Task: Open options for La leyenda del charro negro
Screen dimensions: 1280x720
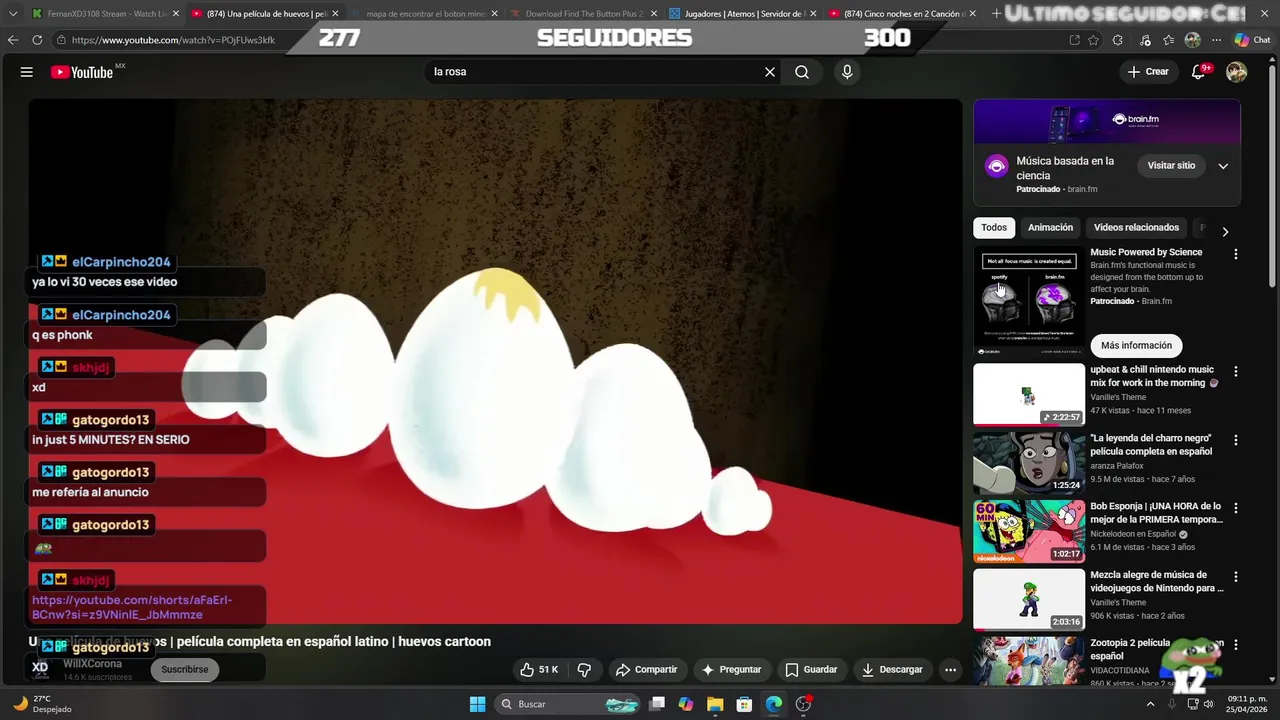Action: 1236,440
